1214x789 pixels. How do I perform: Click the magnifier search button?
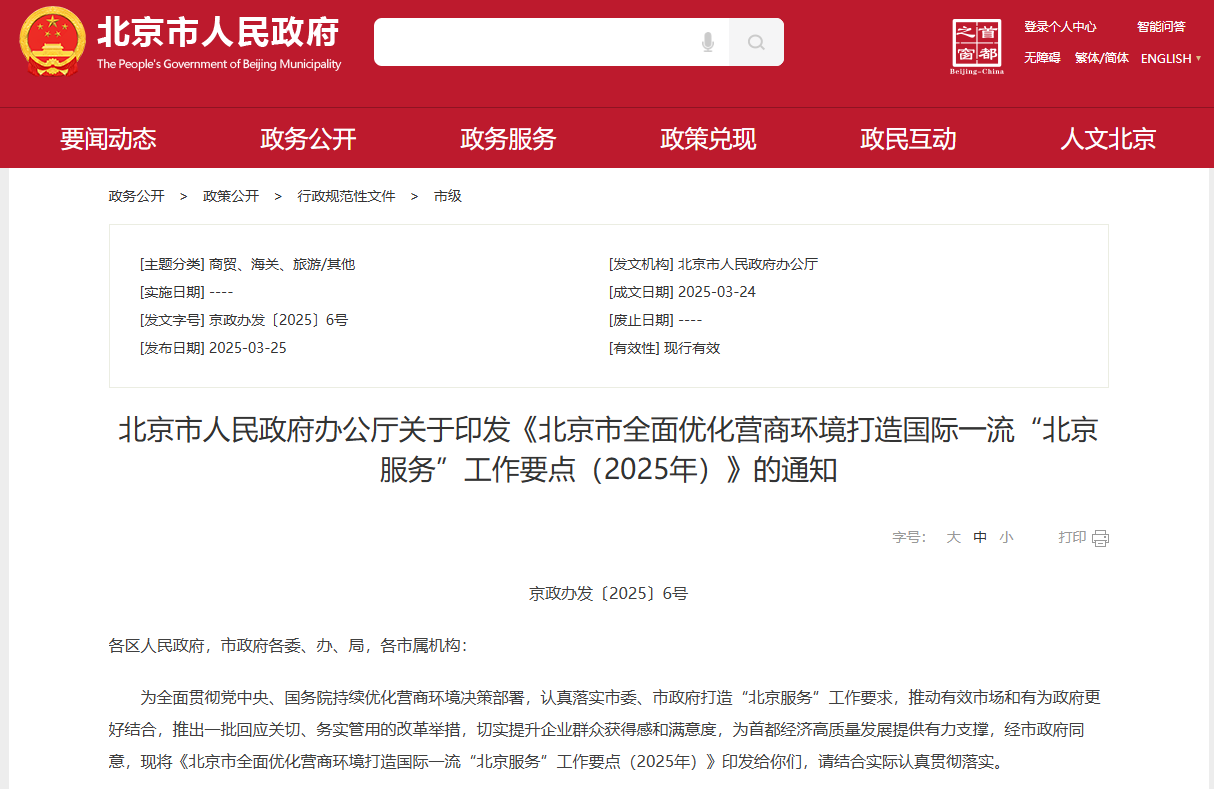pyautogui.click(x=756, y=42)
